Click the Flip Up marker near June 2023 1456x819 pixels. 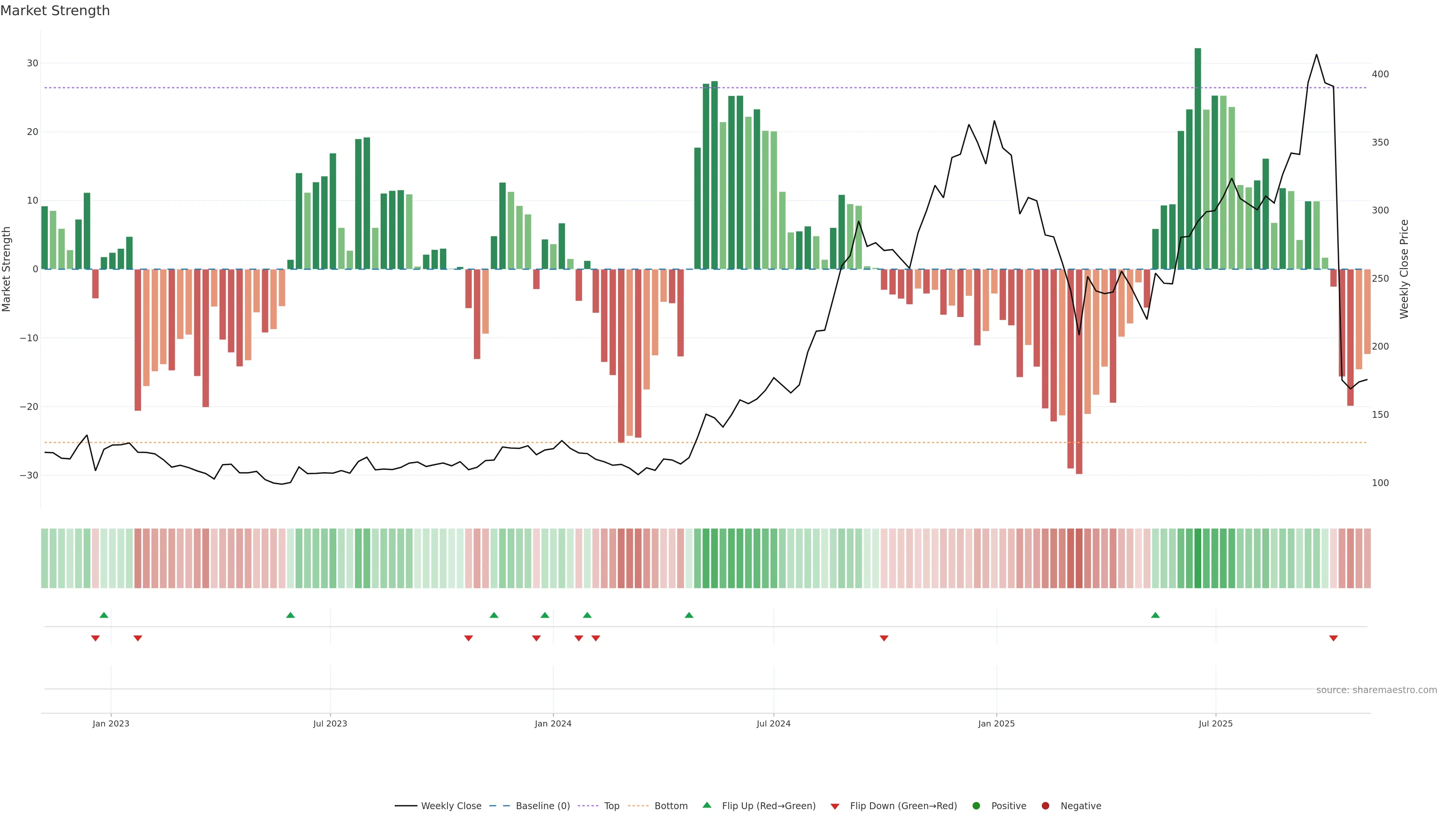click(290, 615)
